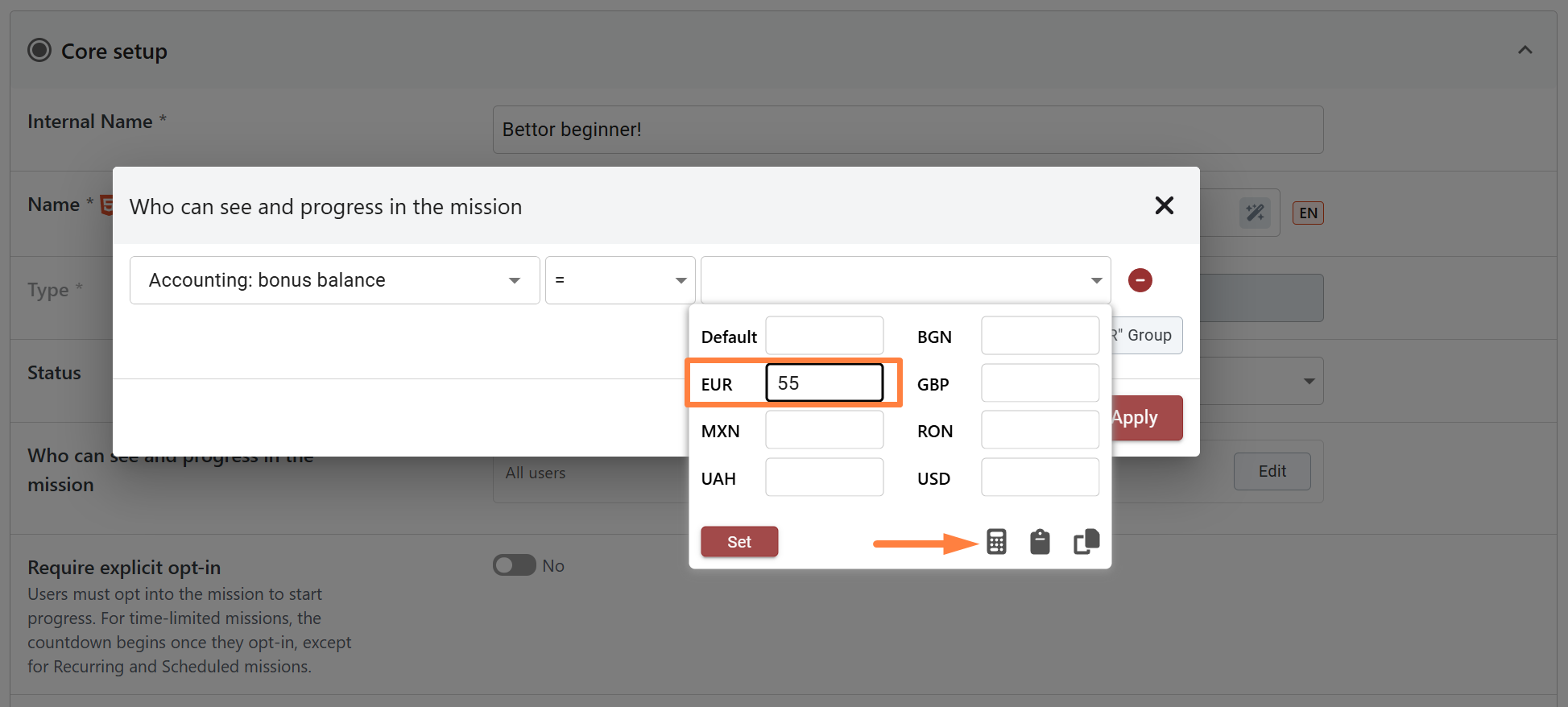Click the EN language badge
The width and height of the screenshot is (1568, 707).
tap(1308, 213)
